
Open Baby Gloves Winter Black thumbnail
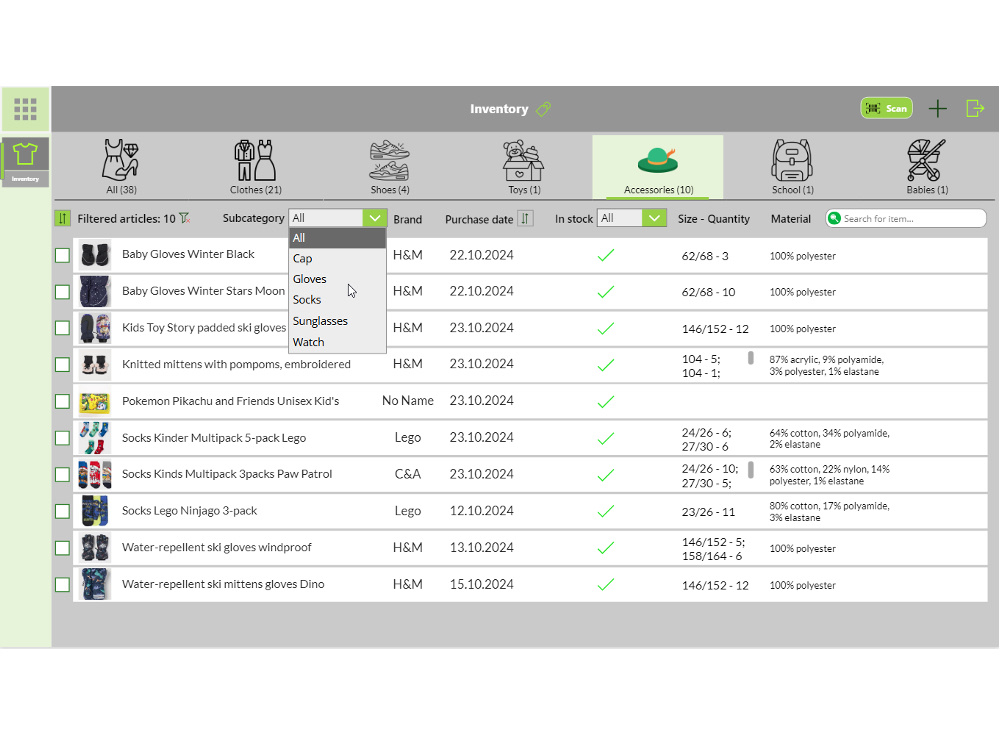point(95,255)
